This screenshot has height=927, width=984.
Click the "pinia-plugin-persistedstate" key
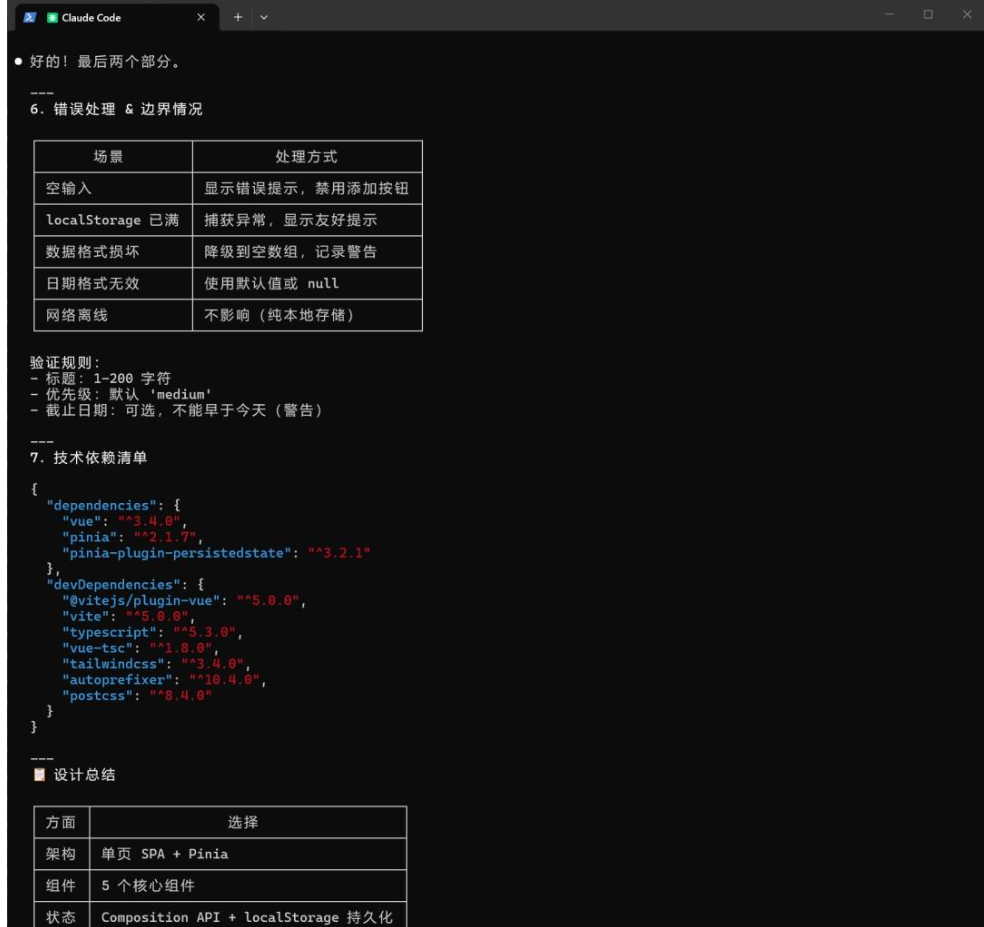(x=176, y=553)
